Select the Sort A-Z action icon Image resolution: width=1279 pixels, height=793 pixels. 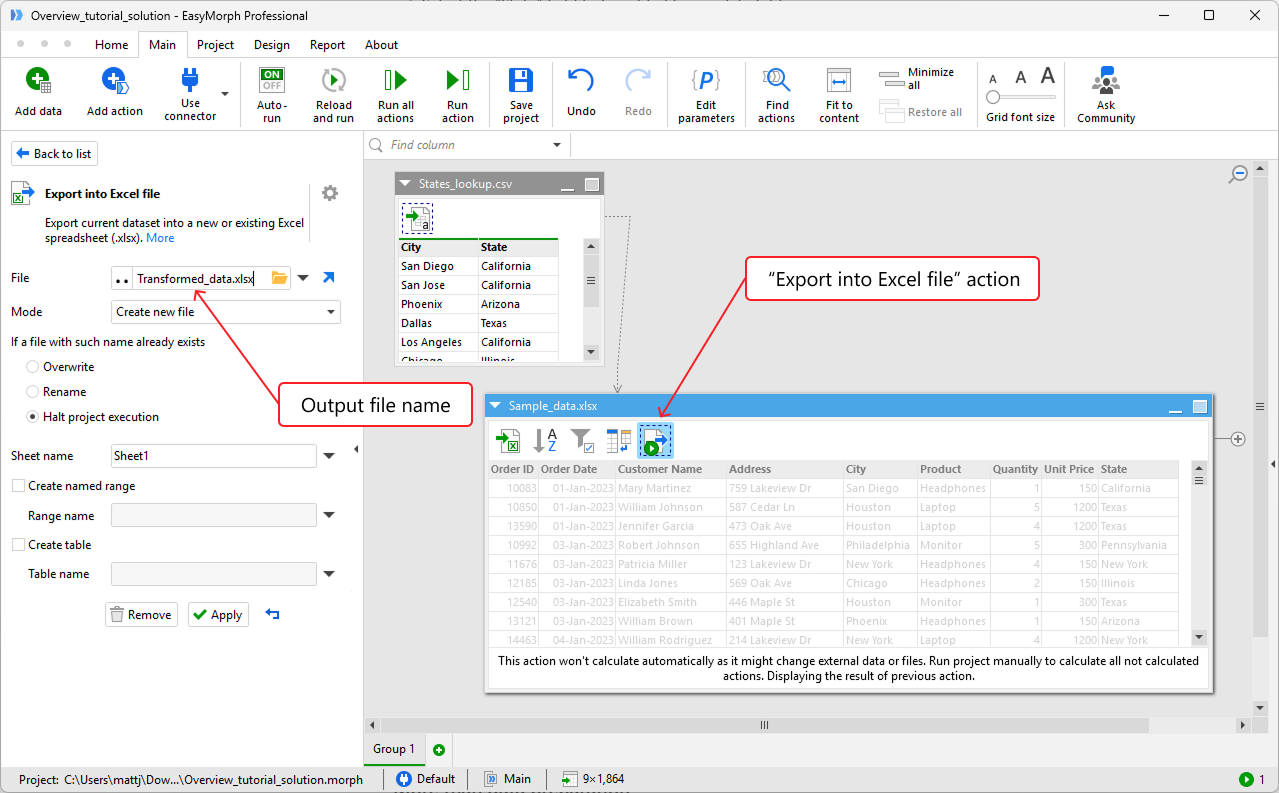pos(545,440)
